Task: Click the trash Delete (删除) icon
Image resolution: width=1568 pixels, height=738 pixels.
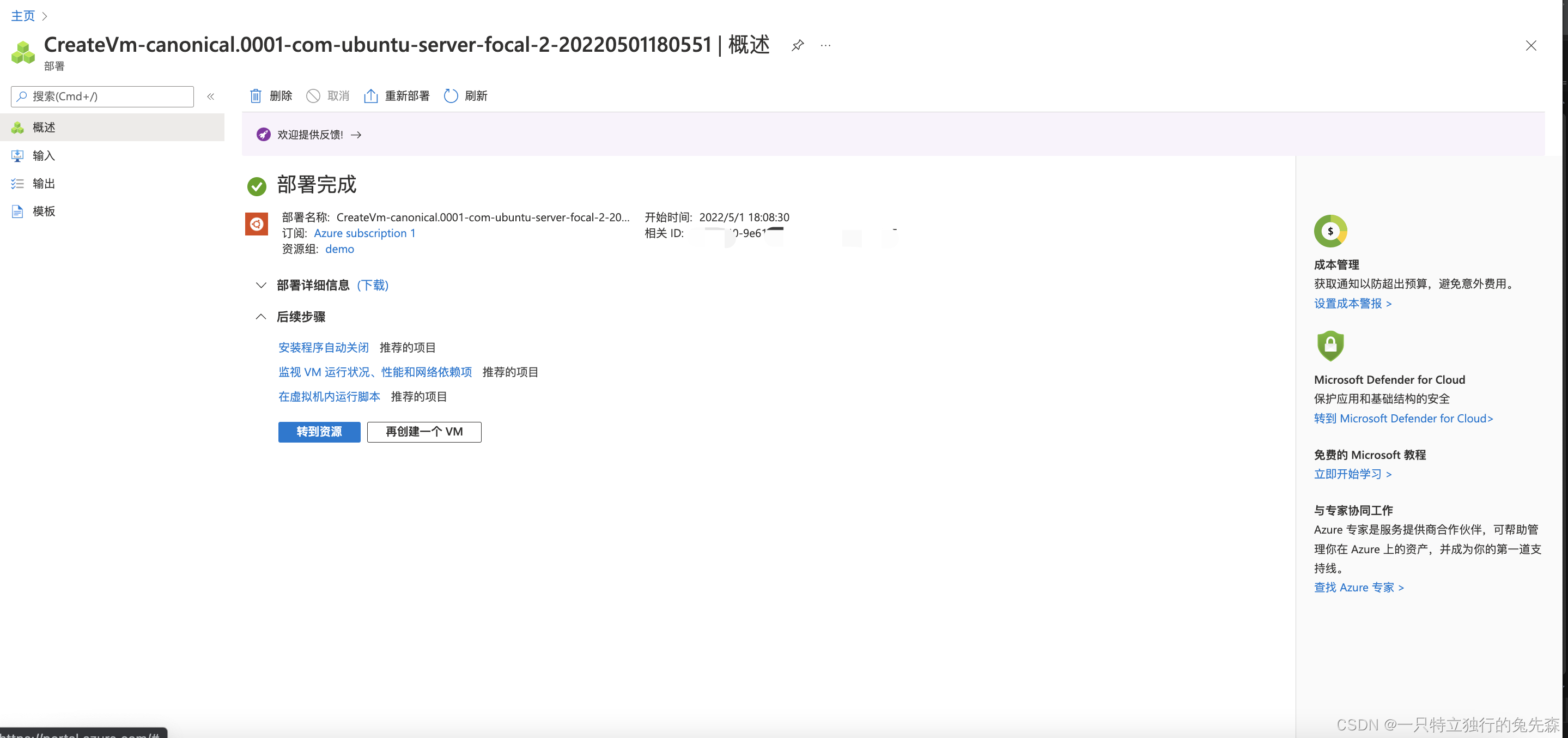Action: tap(256, 95)
